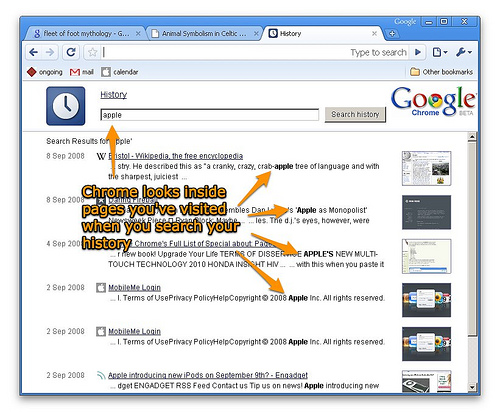The image size is (500, 412).
Task: Open the first MobileMe Login thumbnail
Action: pos(426,300)
